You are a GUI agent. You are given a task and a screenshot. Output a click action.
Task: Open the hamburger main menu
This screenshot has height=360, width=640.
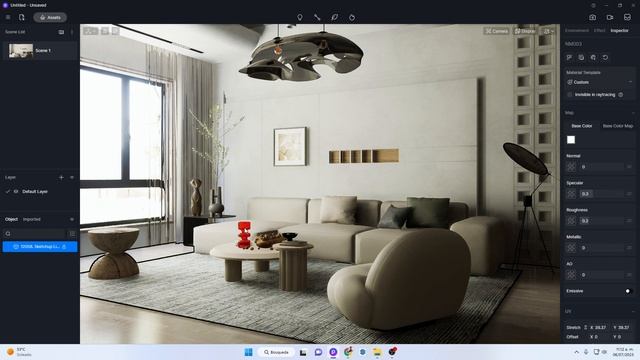8,17
